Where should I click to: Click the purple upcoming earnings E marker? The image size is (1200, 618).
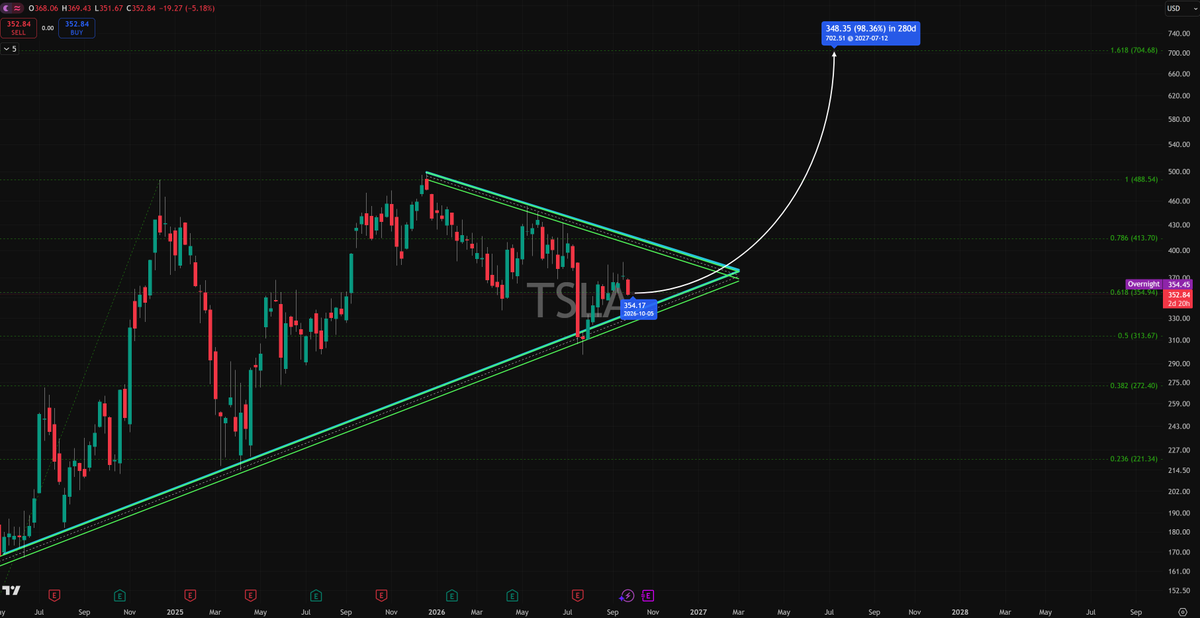[648, 594]
